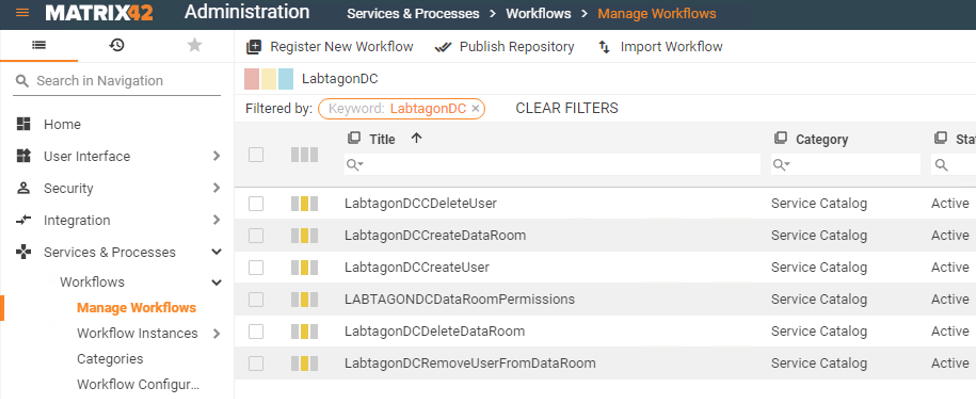
Task: Click the header traffic-light status icon
Action: (x=304, y=154)
